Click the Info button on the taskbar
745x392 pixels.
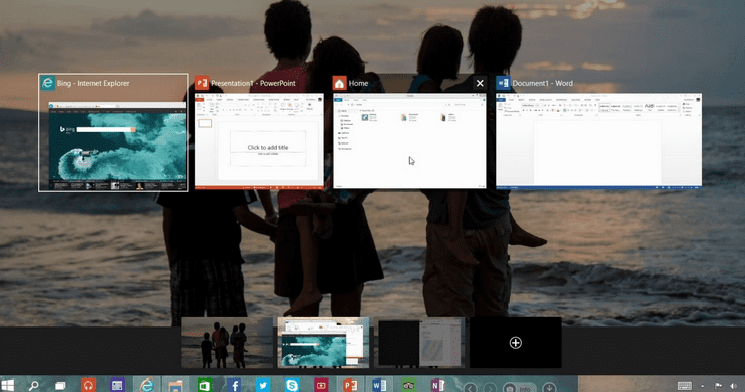tap(519, 388)
